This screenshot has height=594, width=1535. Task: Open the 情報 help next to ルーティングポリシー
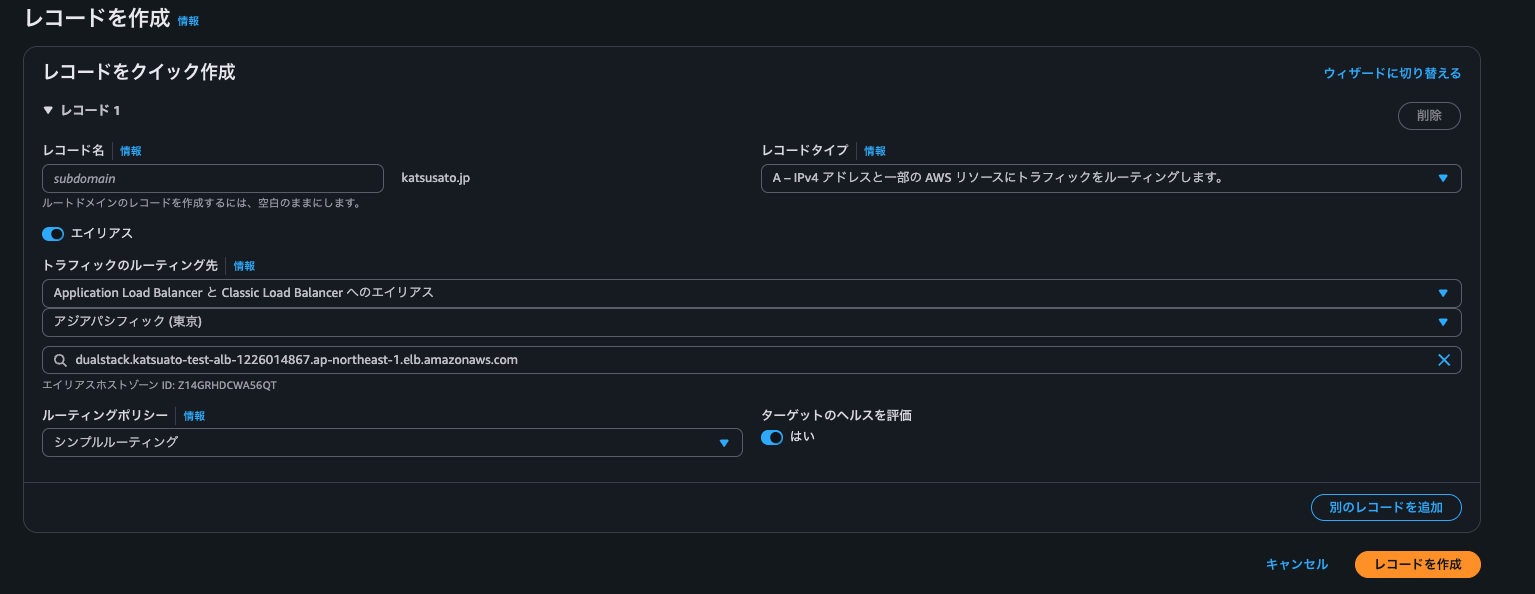(x=194, y=415)
